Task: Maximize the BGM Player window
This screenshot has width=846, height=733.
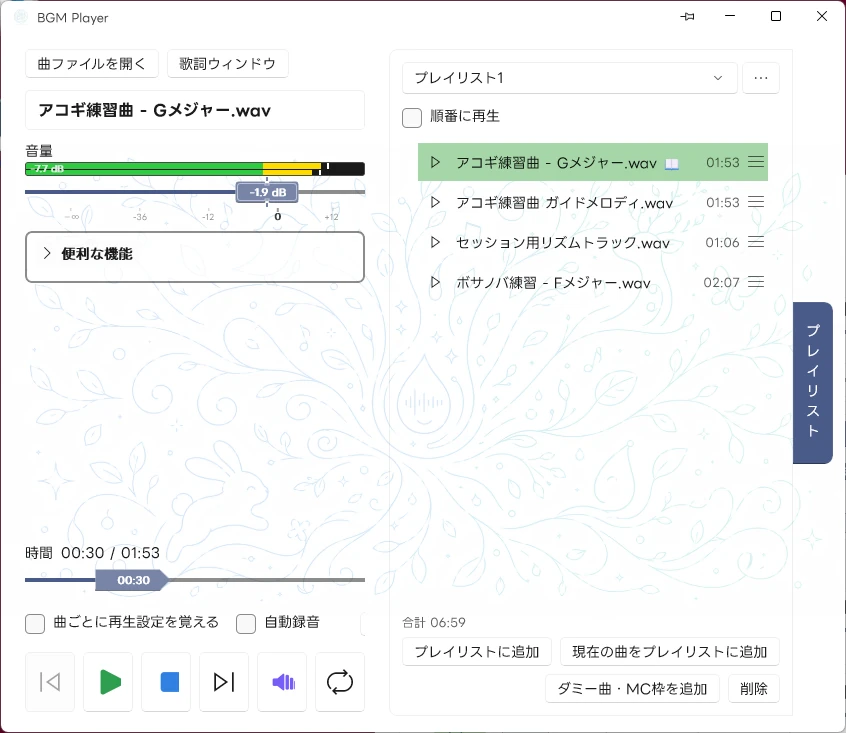Action: (776, 16)
